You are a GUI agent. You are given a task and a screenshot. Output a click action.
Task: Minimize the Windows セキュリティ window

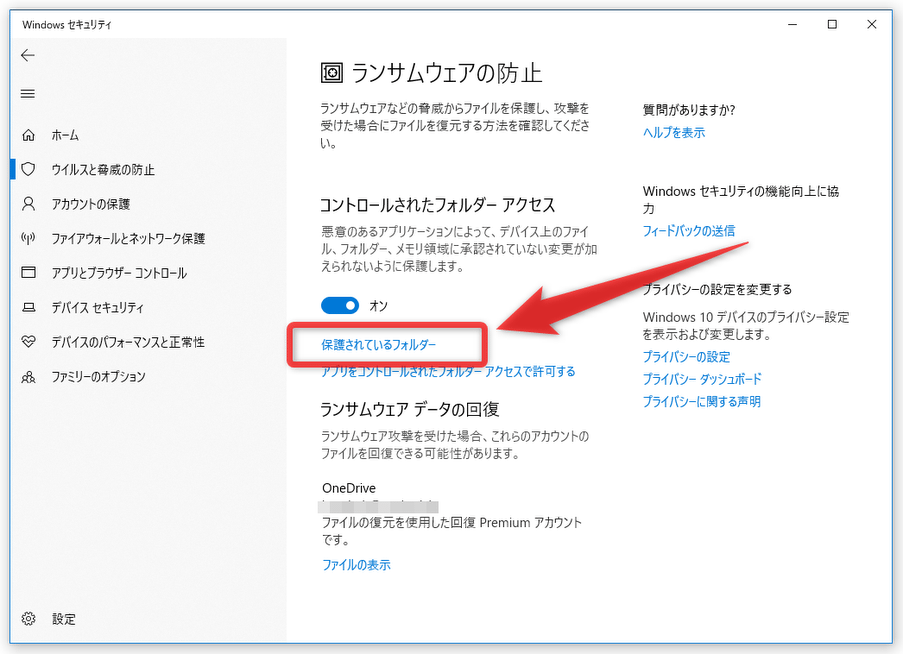point(792,24)
